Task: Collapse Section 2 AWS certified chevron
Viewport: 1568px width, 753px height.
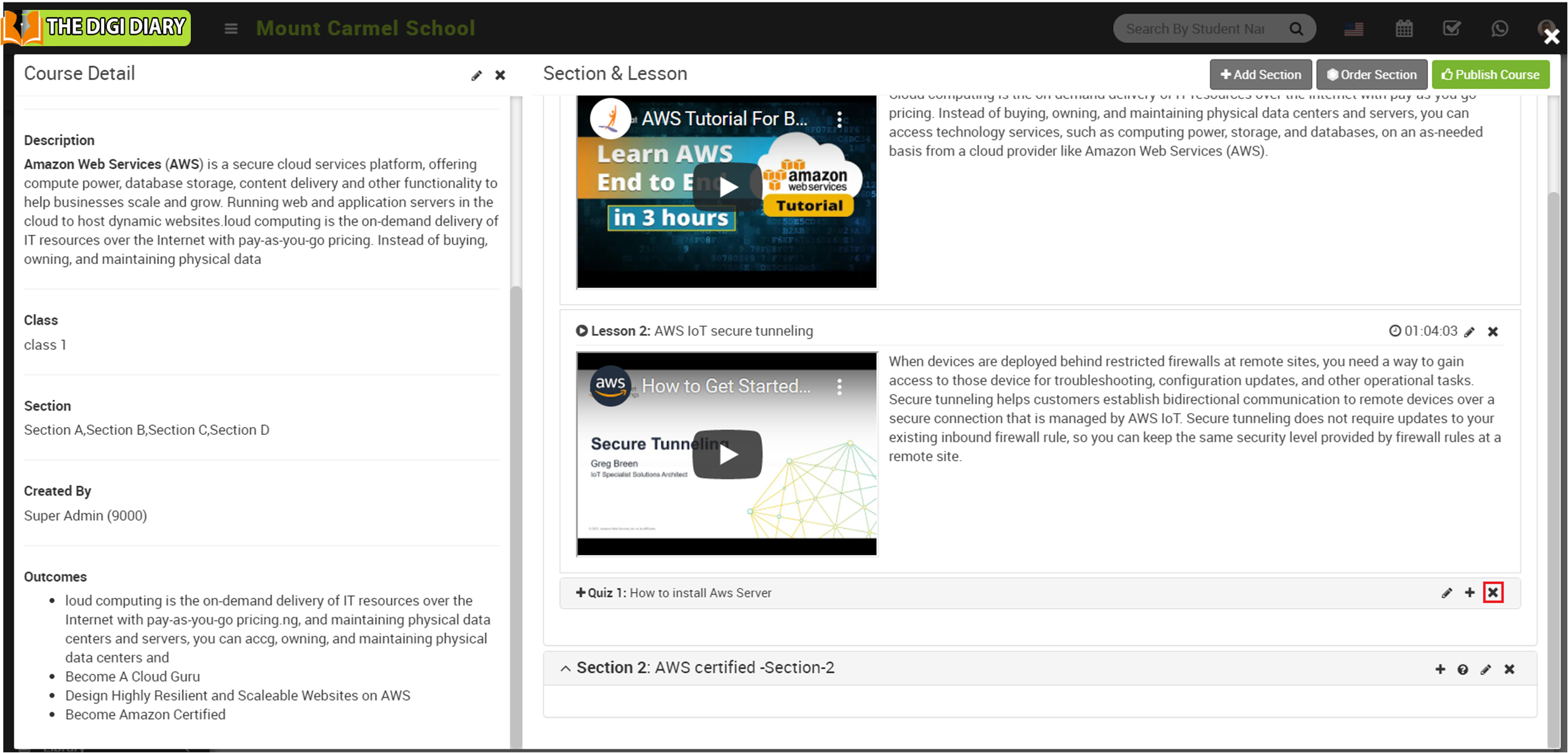Action: pos(565,669)
